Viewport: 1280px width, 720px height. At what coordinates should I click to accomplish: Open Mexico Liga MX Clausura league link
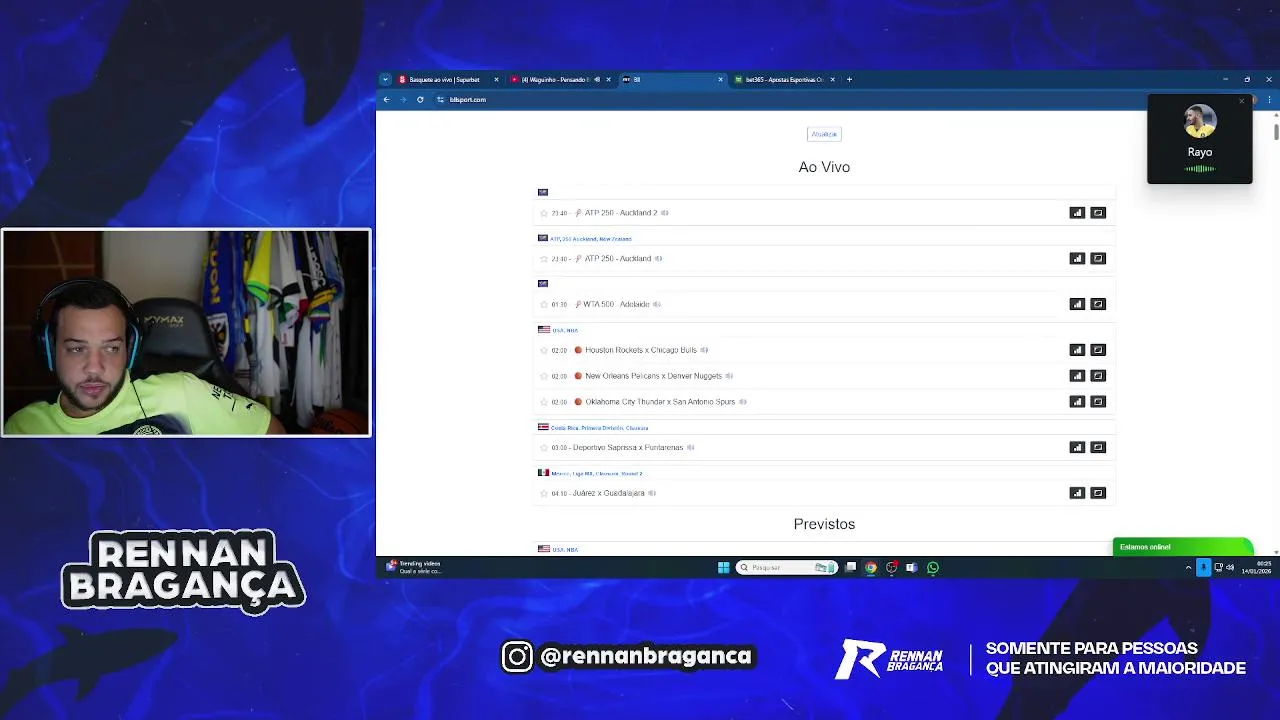(596, 474)
